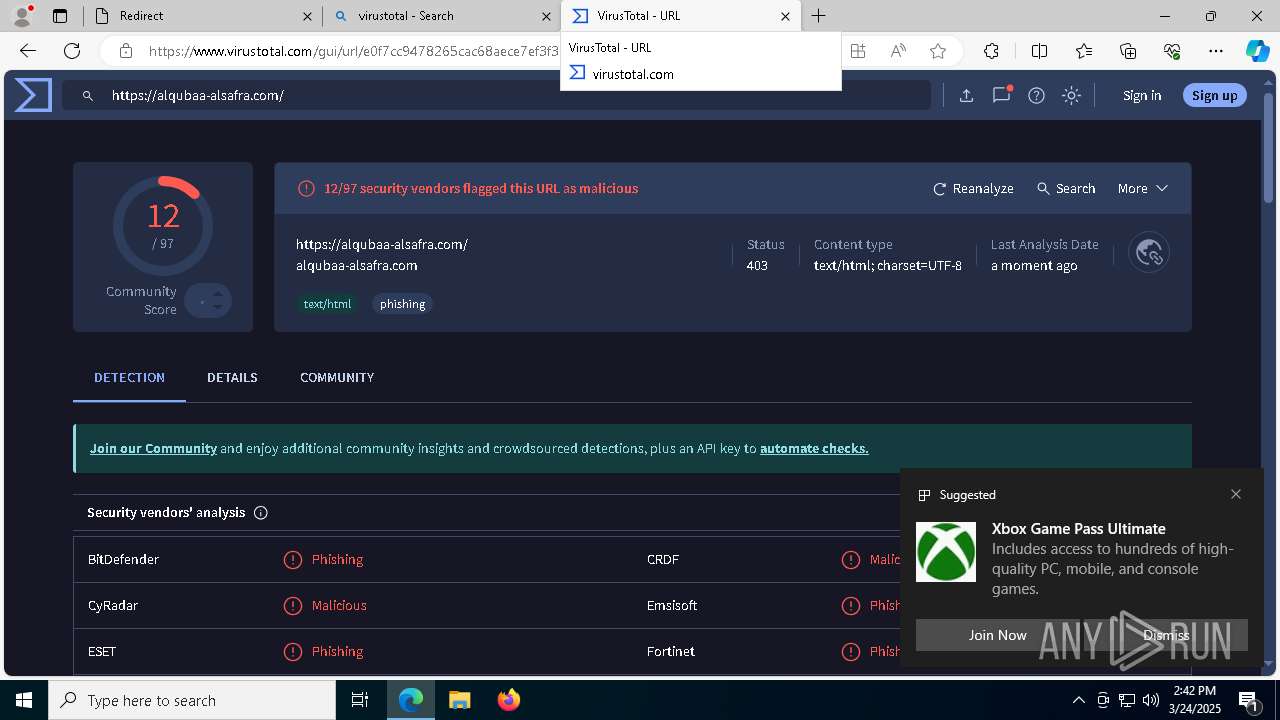Screen dimensions: 1280x720
Task: Click the detection score 12/97 gauge
Action: point(163,226)
